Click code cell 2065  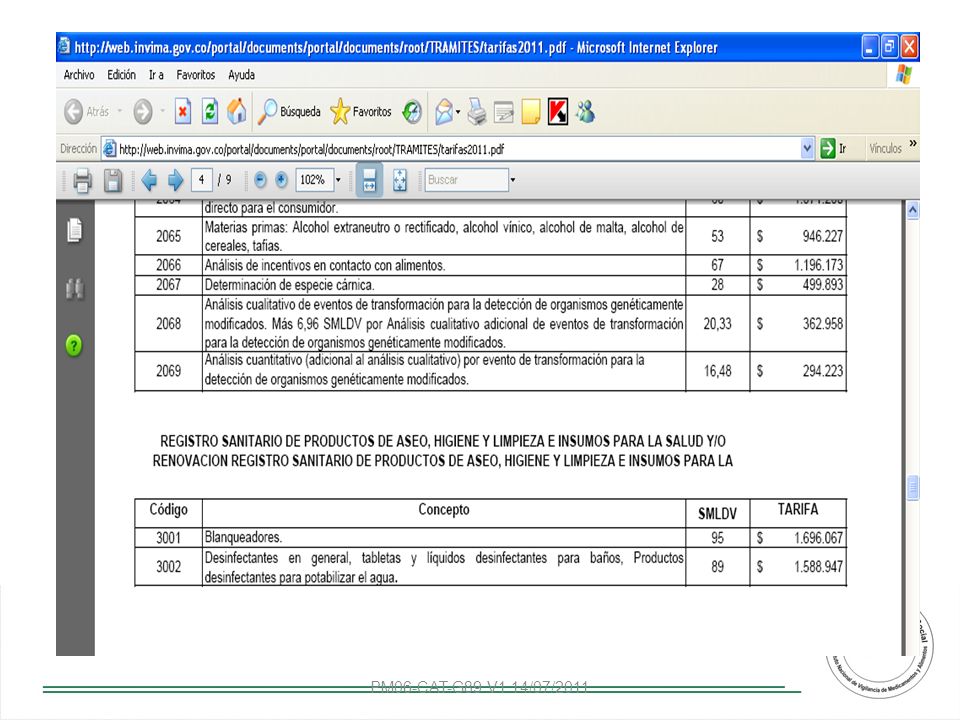[168, 236]
